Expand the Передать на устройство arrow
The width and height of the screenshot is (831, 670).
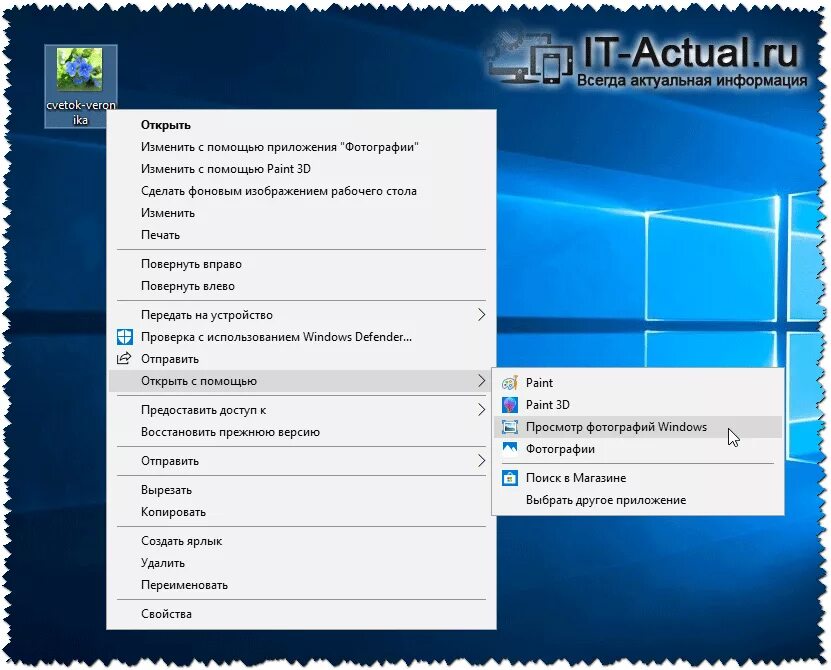pyautogui.click(x=481, y=315)
